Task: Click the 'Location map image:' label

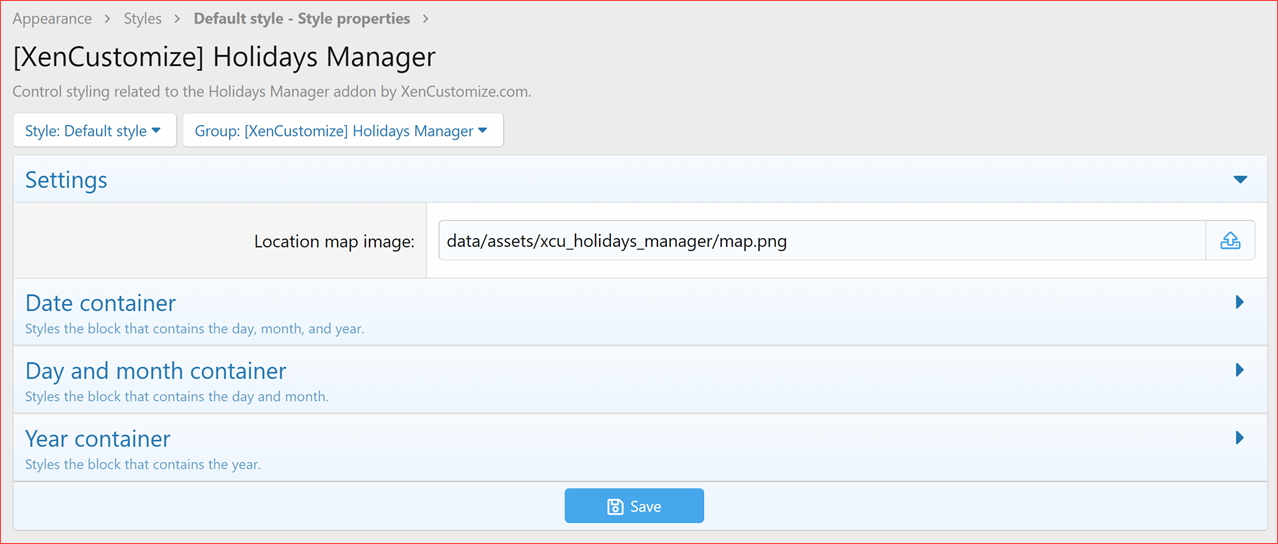Action: pos(333,241)
